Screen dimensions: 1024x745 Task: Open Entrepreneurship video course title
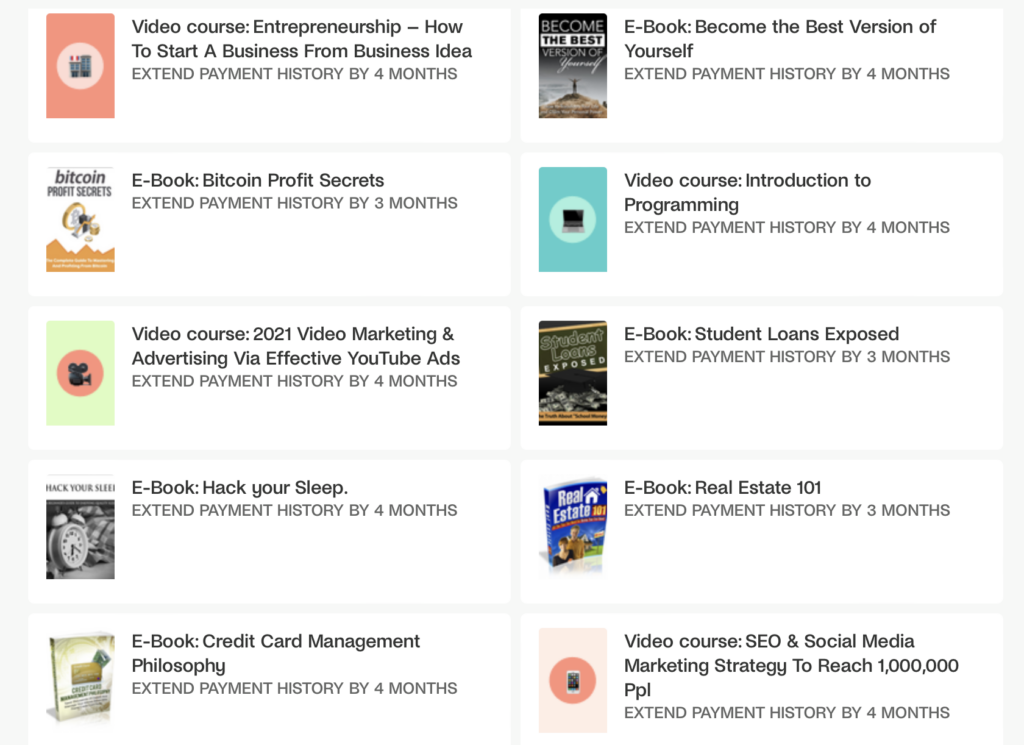click(x=302, y=39)
